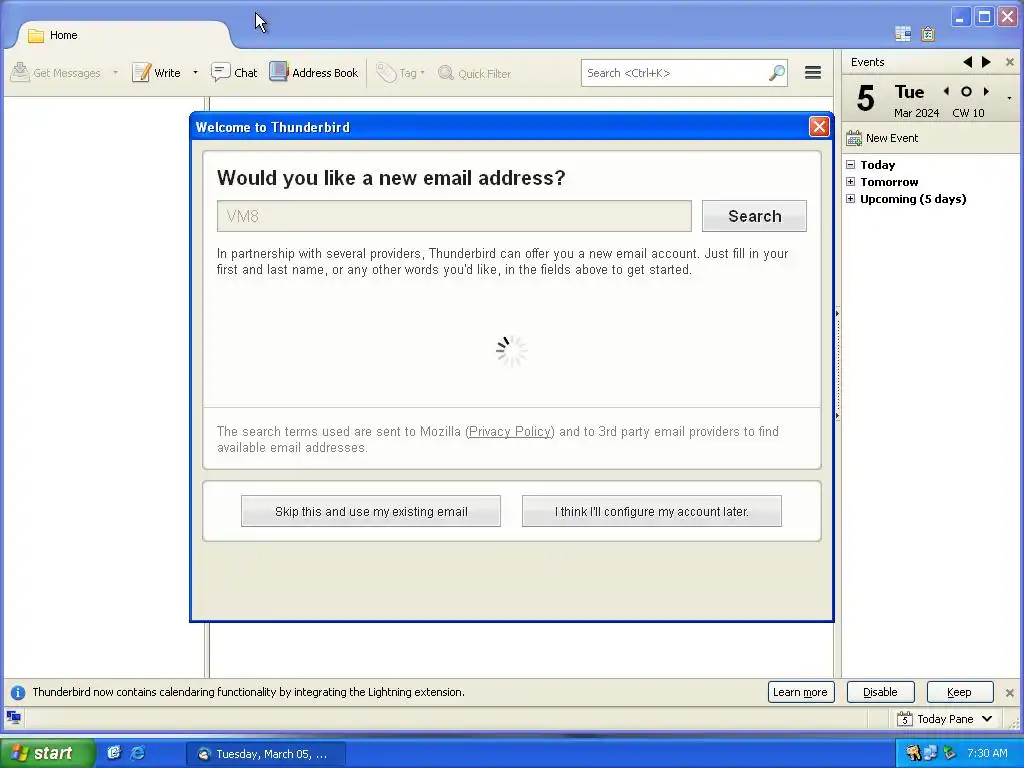Open the Chat toolbar button
The width and height of the screenshot is (1024, 768).
coord(234,72)
